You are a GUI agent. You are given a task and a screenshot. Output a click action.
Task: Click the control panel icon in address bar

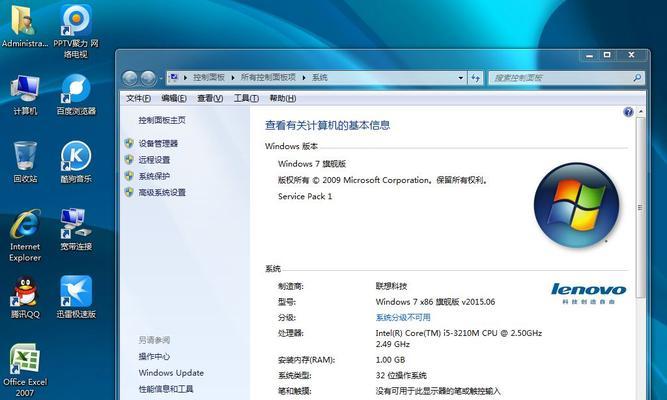pyautogui.click(x=173, y=77)
